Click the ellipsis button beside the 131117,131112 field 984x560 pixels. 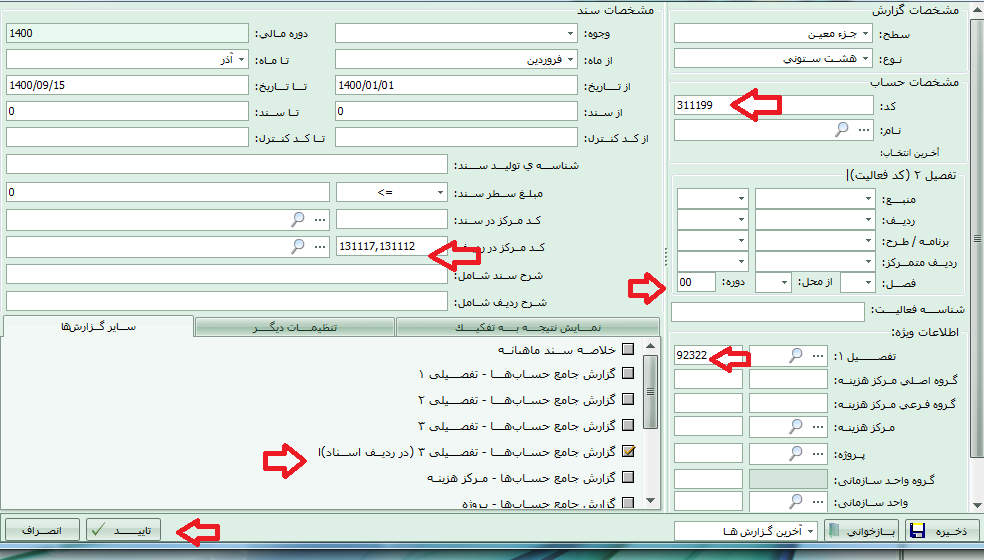click(x=320, y=247)
